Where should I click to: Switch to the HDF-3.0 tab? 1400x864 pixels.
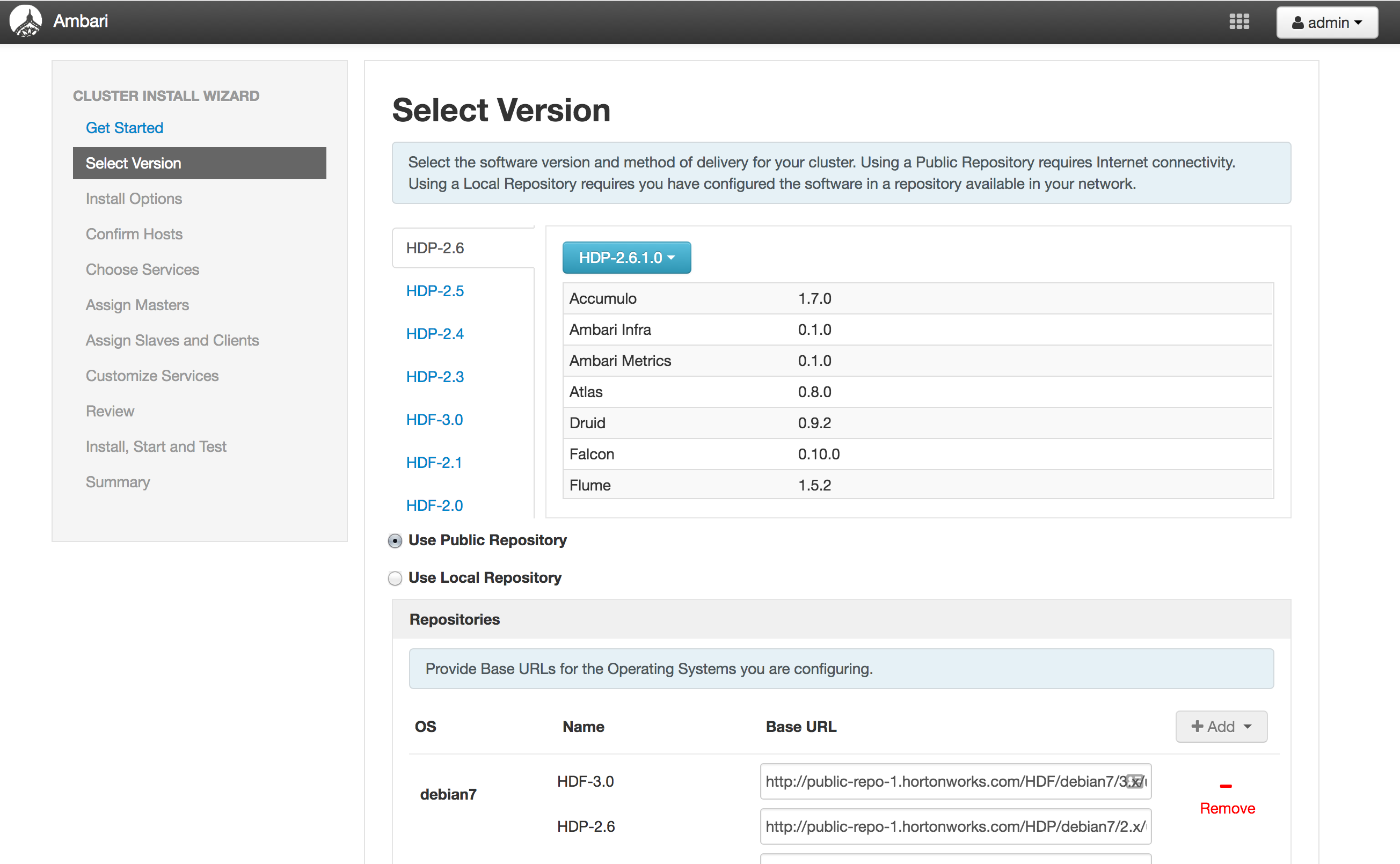click(434, 420)
